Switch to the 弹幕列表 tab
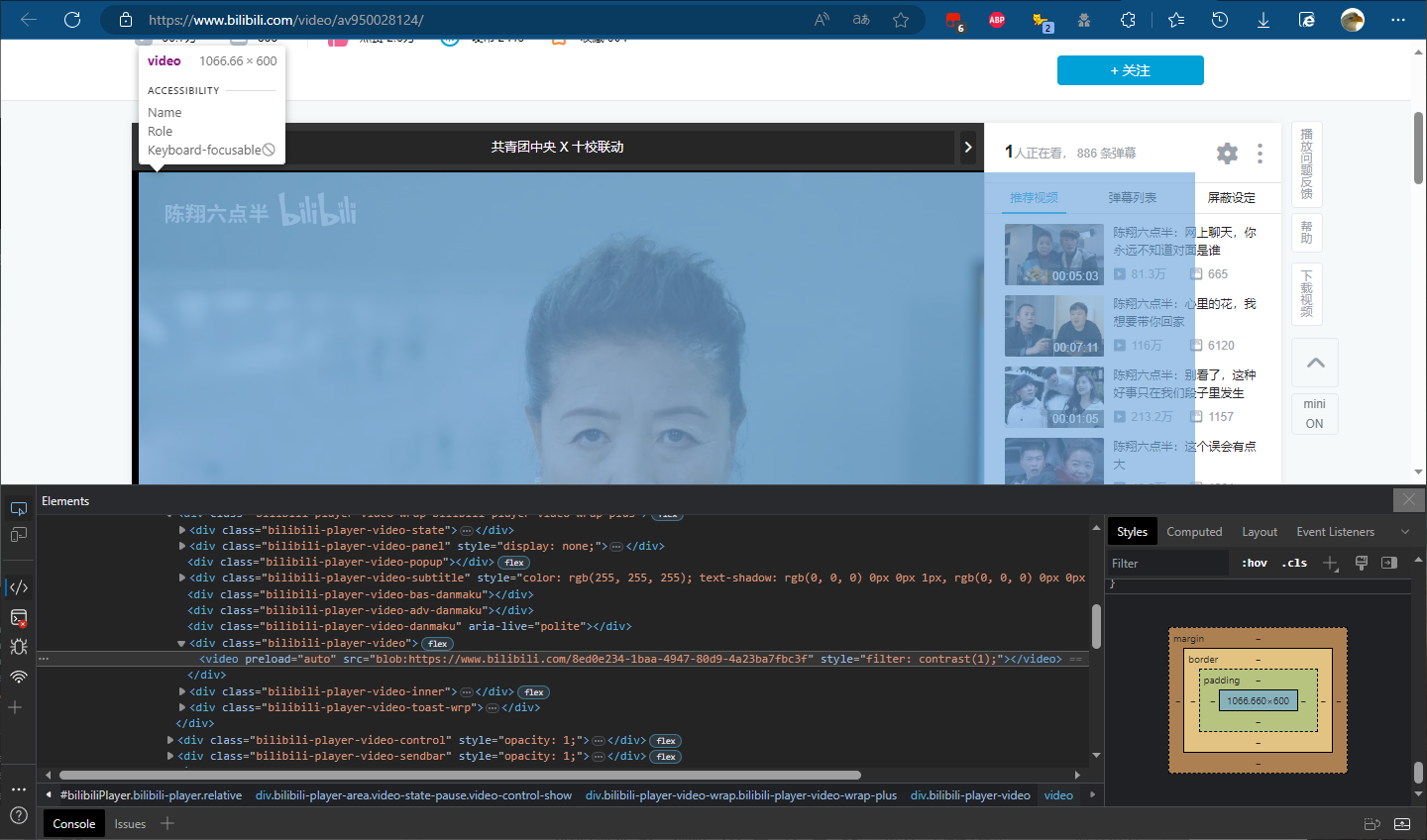Viewport: 1427px width, 840px height. point(1133,197)
